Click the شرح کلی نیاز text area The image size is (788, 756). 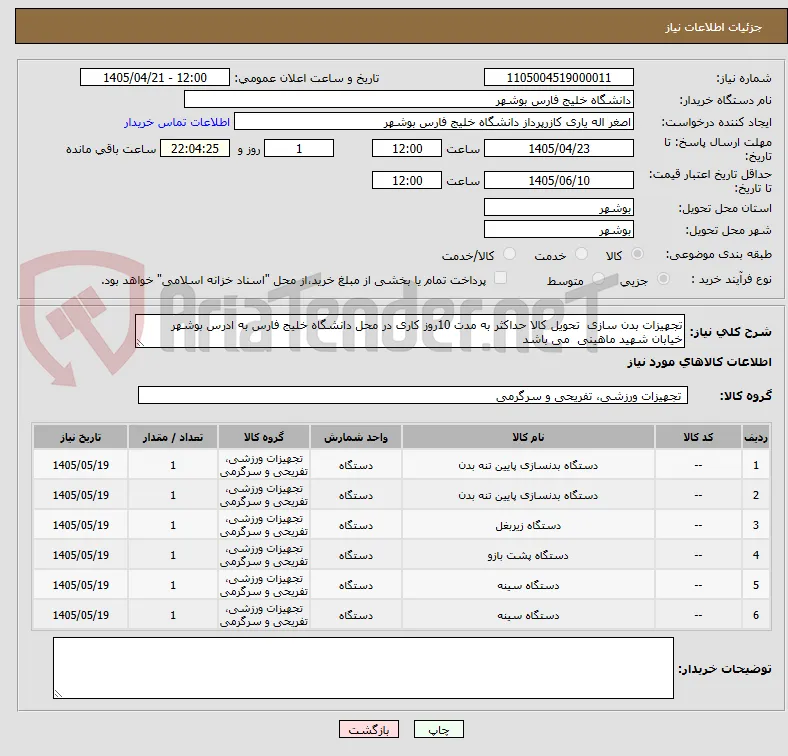click(410, 331)
